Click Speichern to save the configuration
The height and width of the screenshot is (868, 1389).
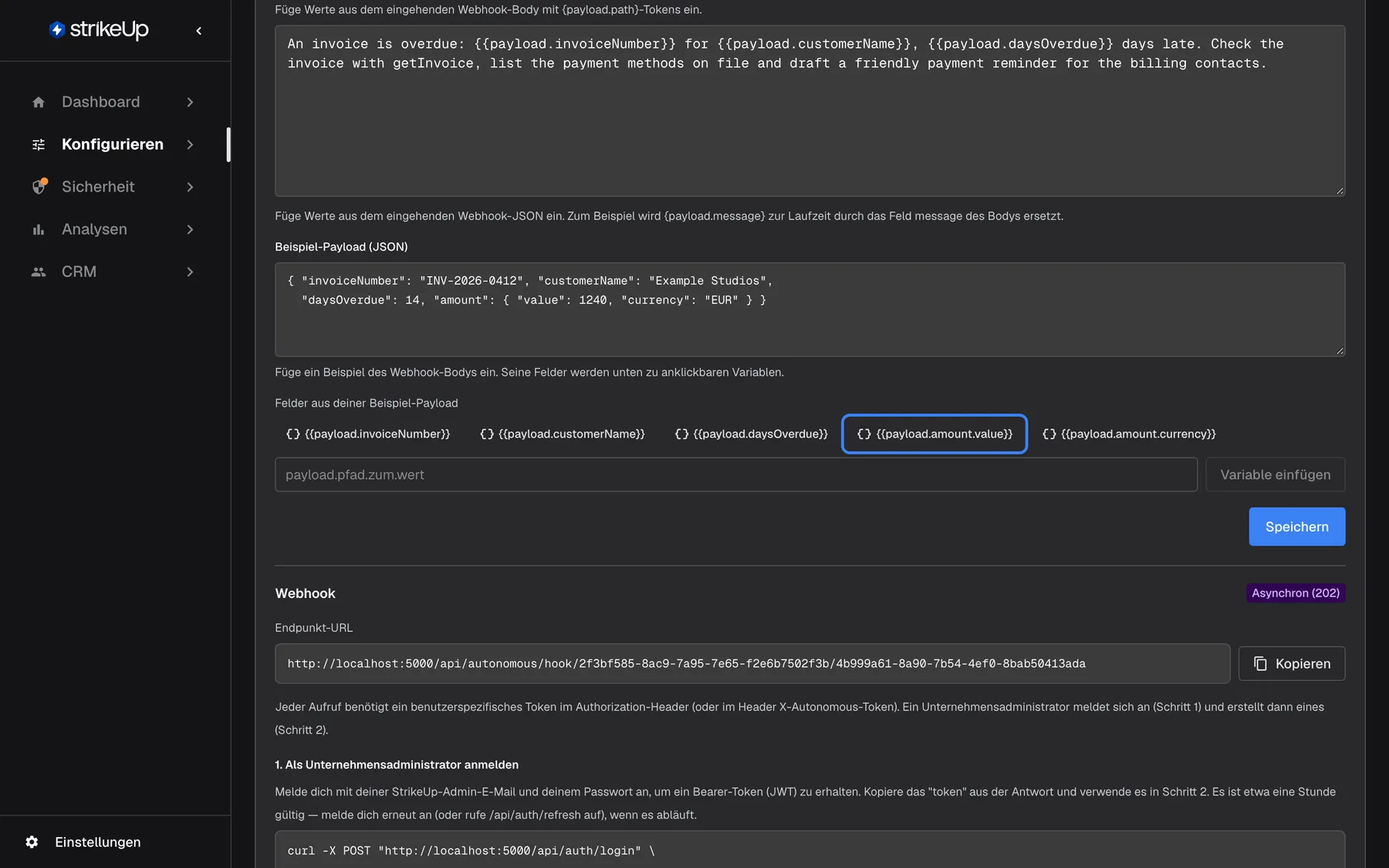(x=1296, y=526)
